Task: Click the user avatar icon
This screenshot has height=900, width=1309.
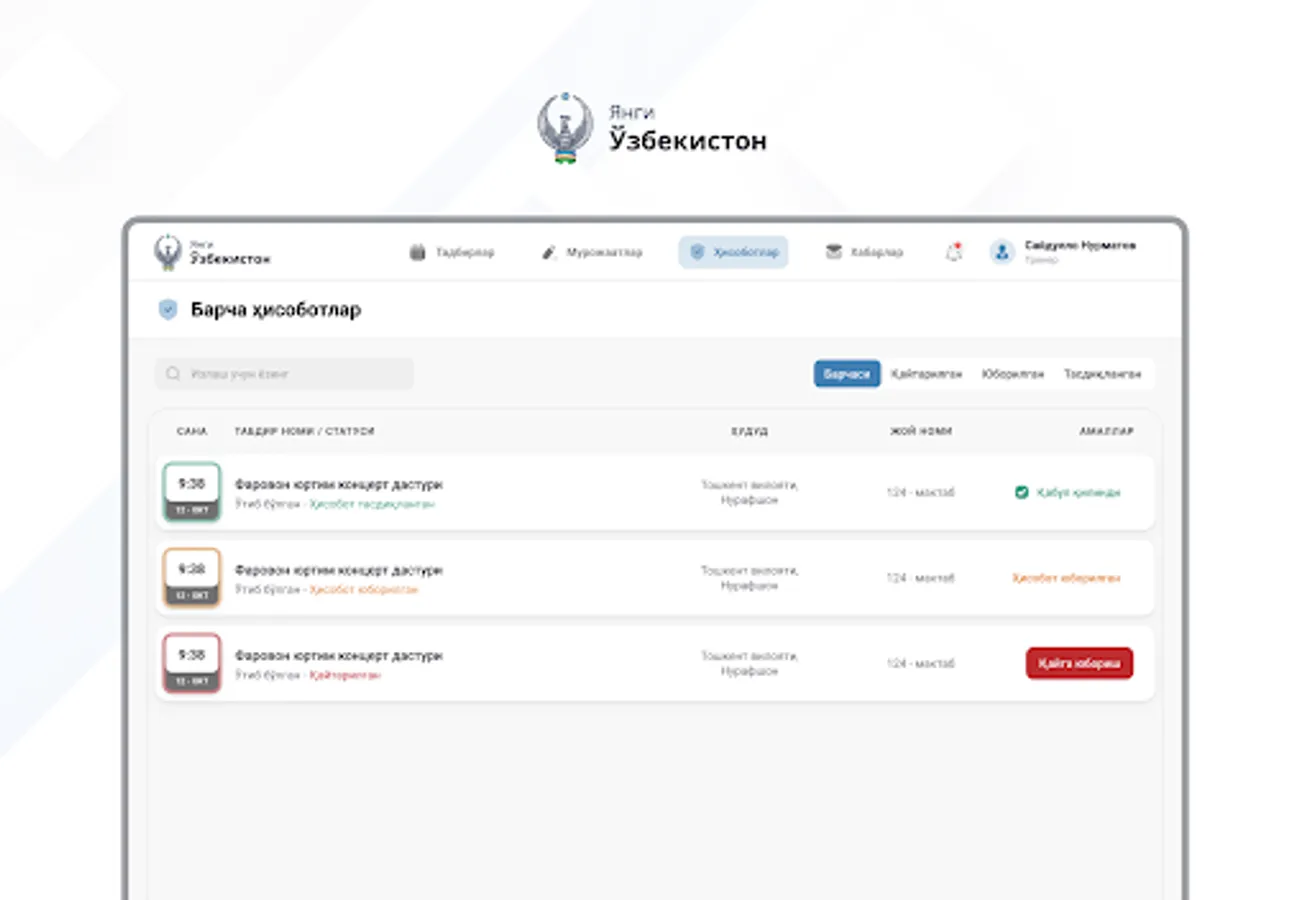Action: (1002, 252)
